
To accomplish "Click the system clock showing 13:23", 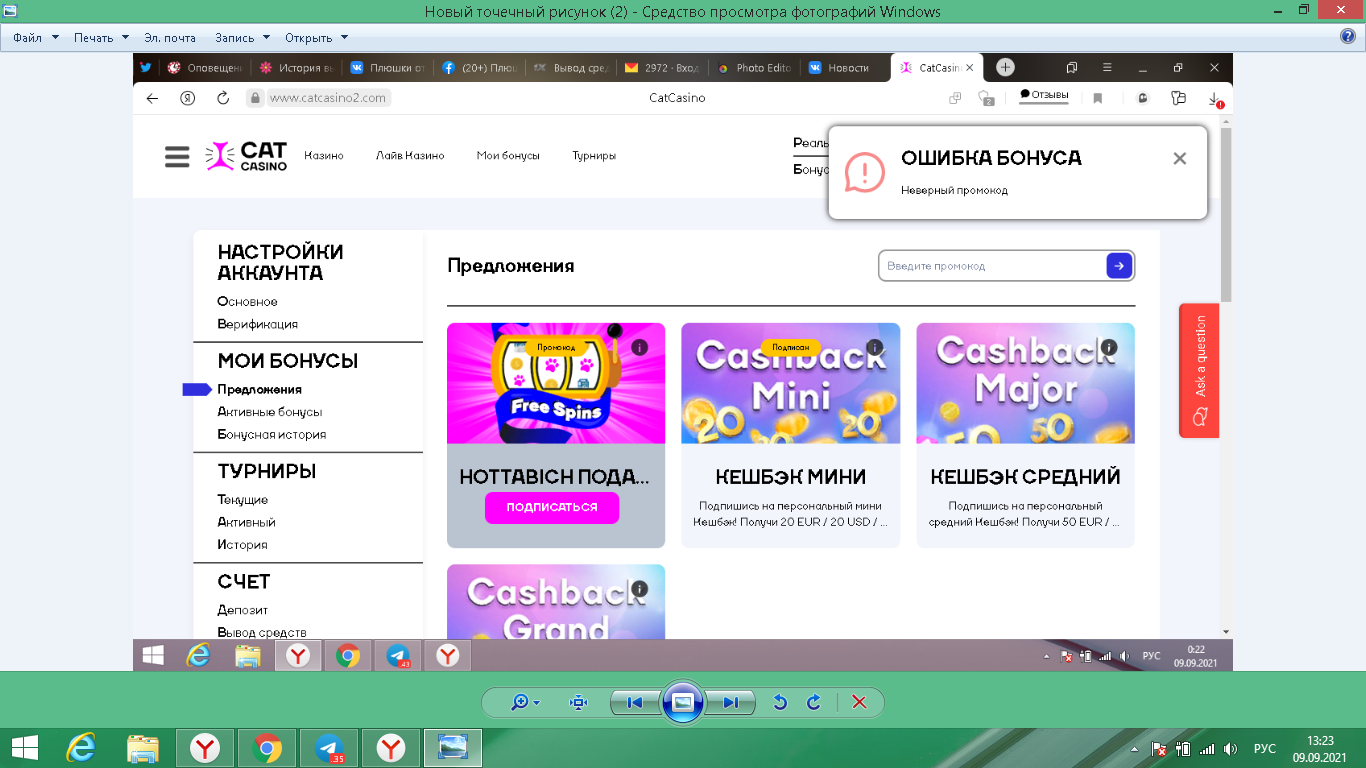I will [1322, 748].
